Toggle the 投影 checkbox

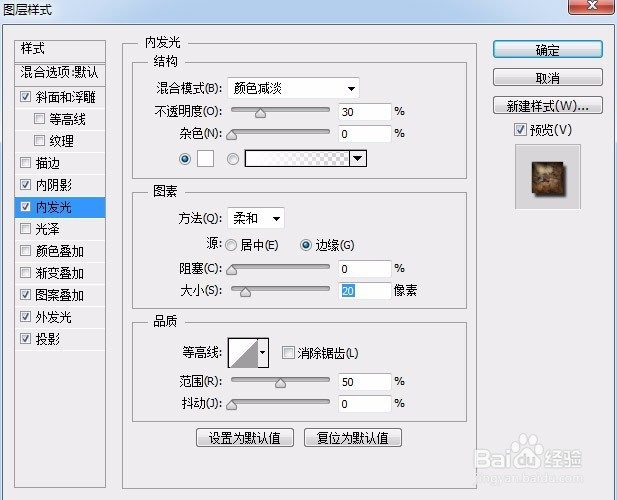coord(26,339)
